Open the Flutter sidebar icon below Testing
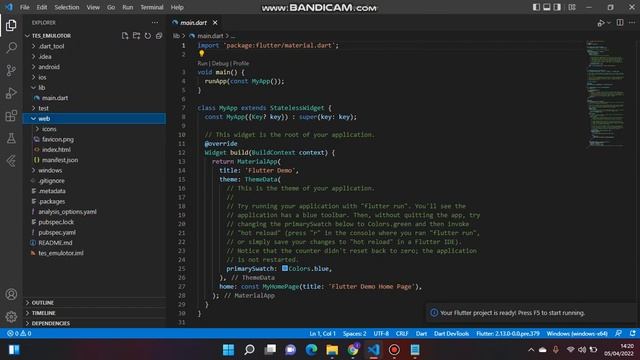This screenshot has width=640, height=360. pos(11,161)
